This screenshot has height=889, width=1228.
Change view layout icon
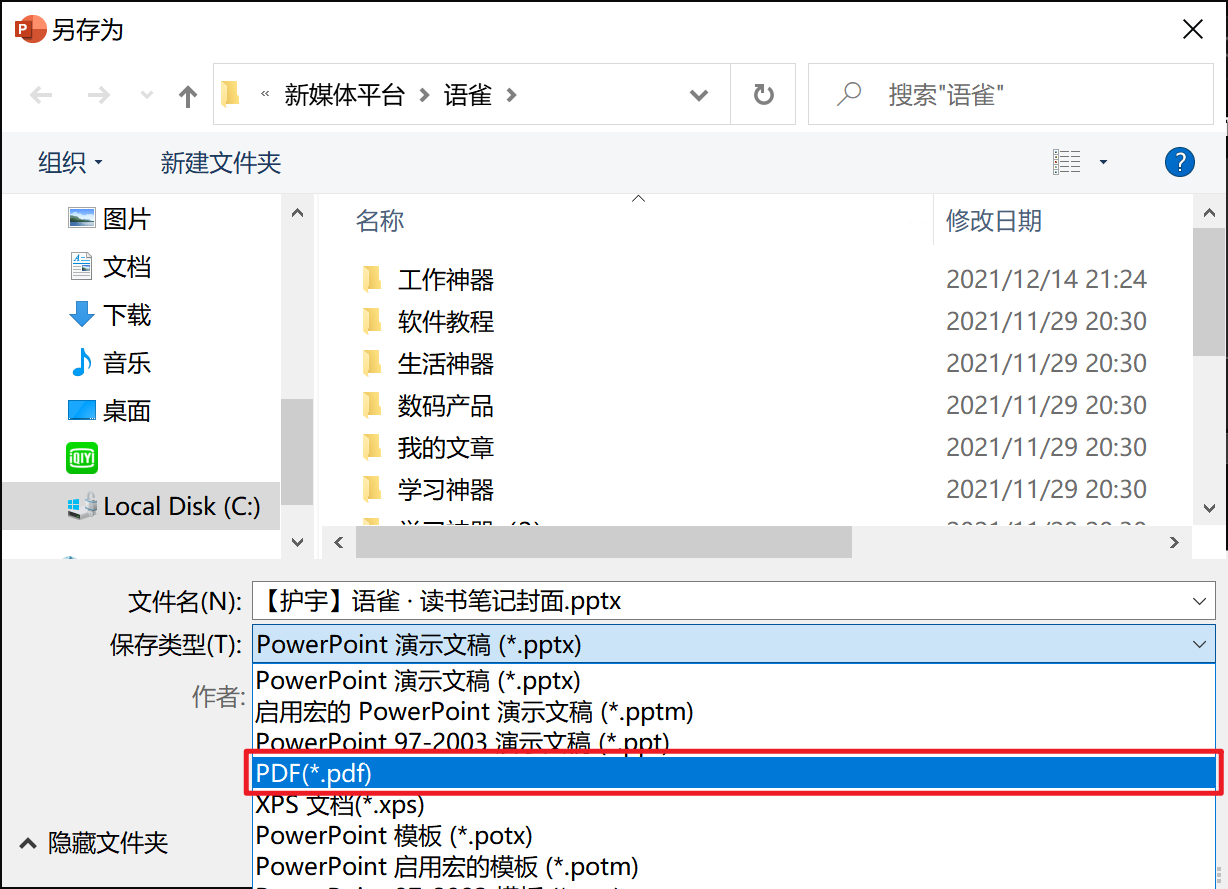[x=1067, y=161]
